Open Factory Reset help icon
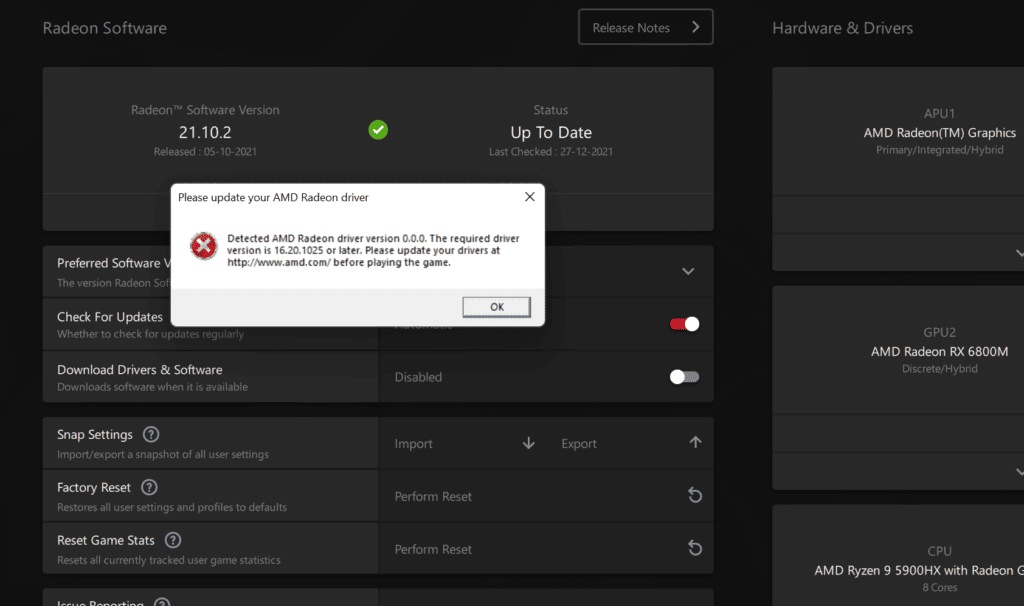Image resolution: width=1024 pixels, height=606 pixels. [149, 487]
